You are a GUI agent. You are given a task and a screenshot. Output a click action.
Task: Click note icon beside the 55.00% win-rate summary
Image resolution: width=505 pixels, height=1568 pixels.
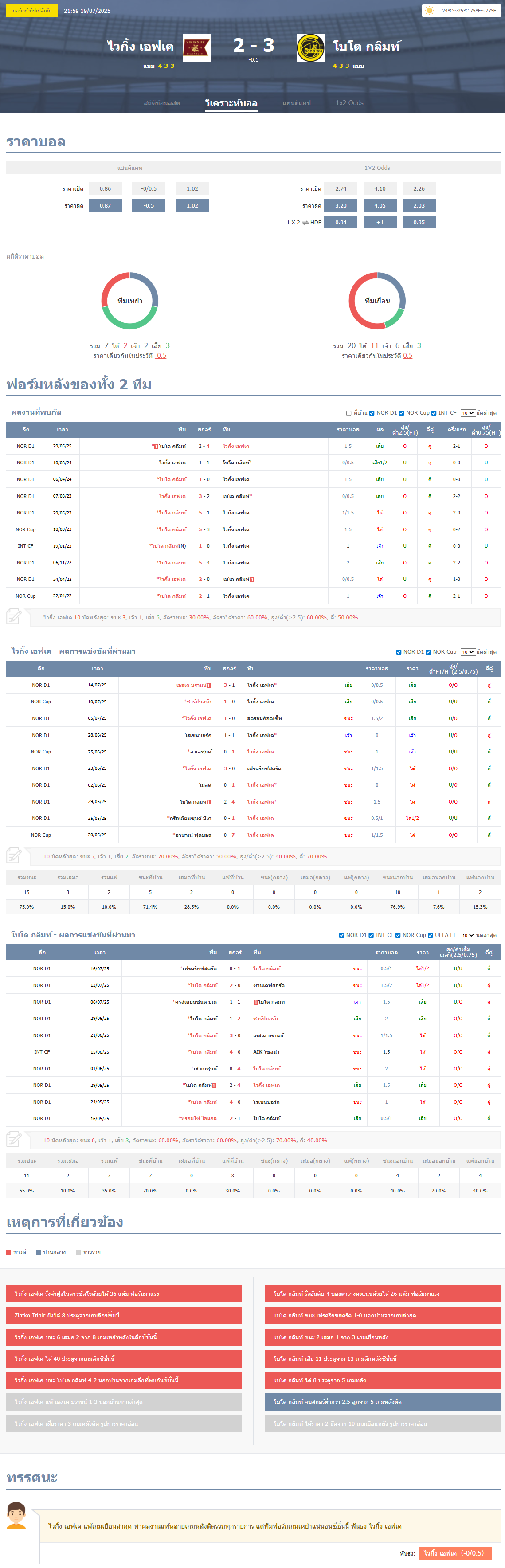click(x=14, y=1139)
